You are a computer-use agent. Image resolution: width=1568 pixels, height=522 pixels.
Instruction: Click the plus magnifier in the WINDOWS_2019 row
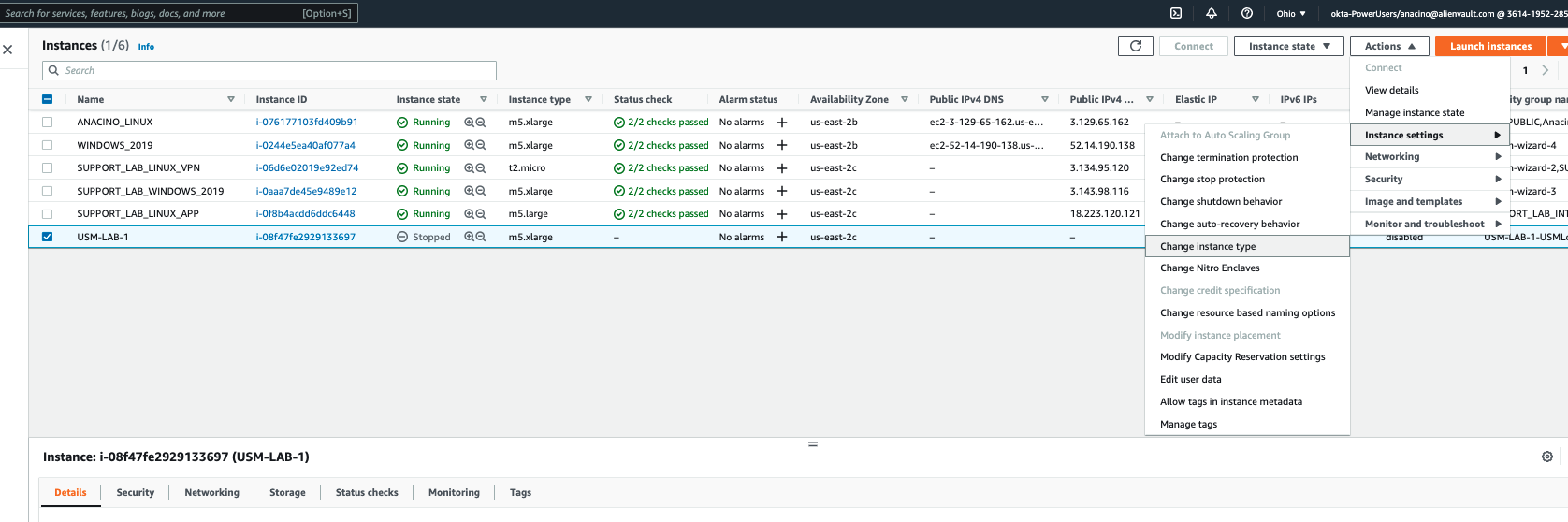click(470, 145)
